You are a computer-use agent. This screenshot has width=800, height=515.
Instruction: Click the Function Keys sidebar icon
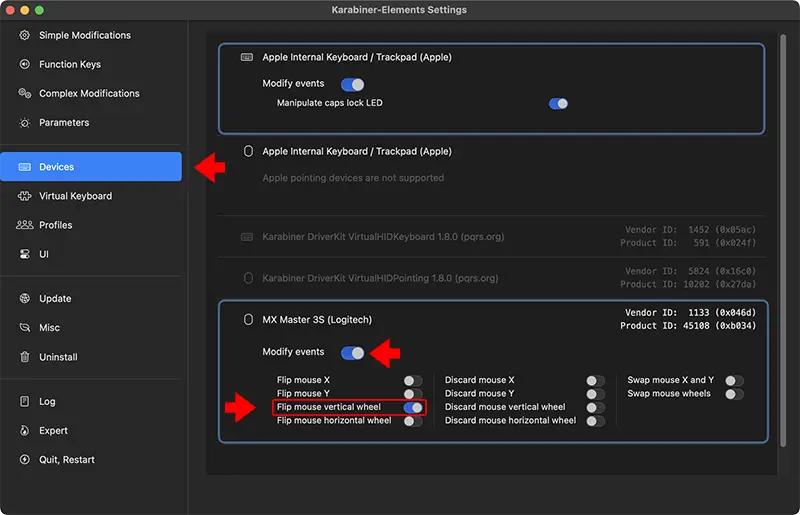coord(24,64)
